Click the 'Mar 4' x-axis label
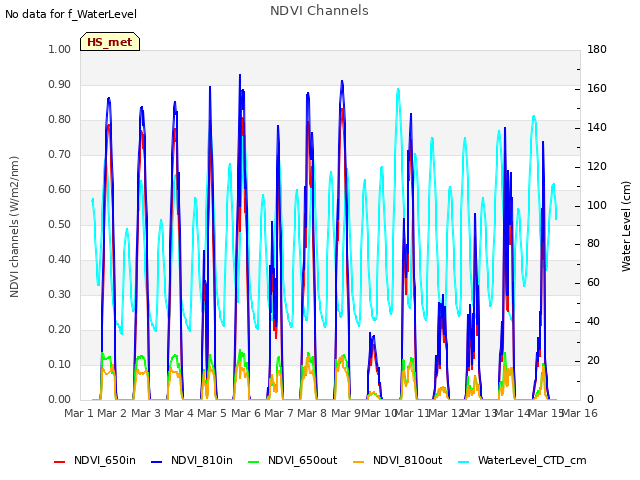The image size is (640, 480). (x=179, y=413)
